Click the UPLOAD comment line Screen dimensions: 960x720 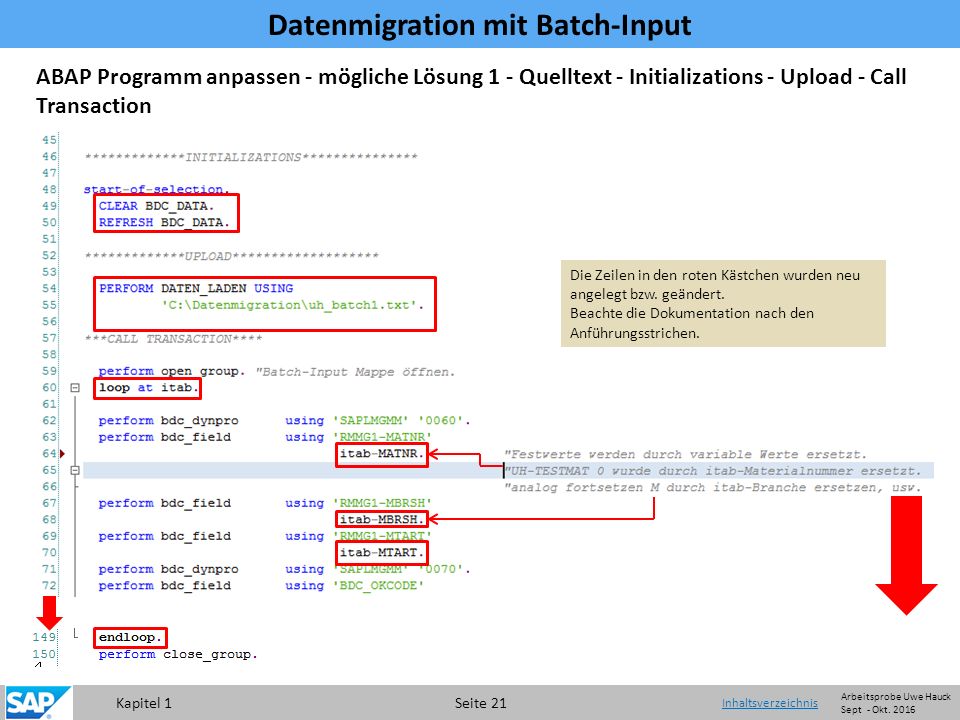(x=231, y=256)
